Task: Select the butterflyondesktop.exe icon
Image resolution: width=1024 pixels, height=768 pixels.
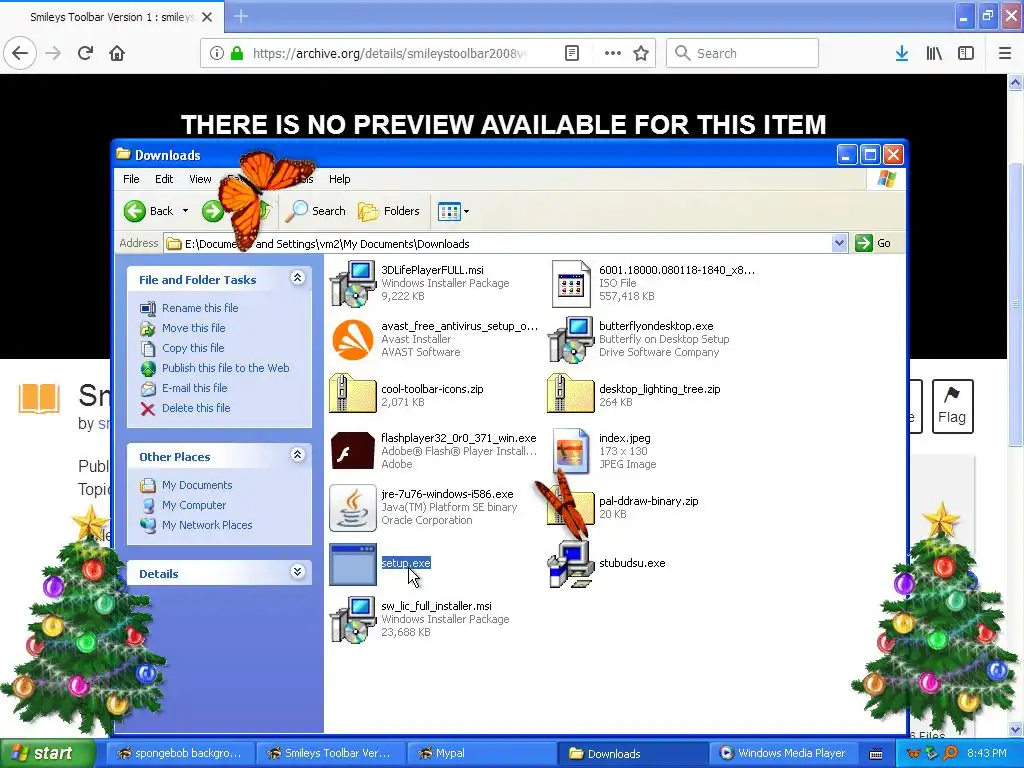Action: point(571,340)
